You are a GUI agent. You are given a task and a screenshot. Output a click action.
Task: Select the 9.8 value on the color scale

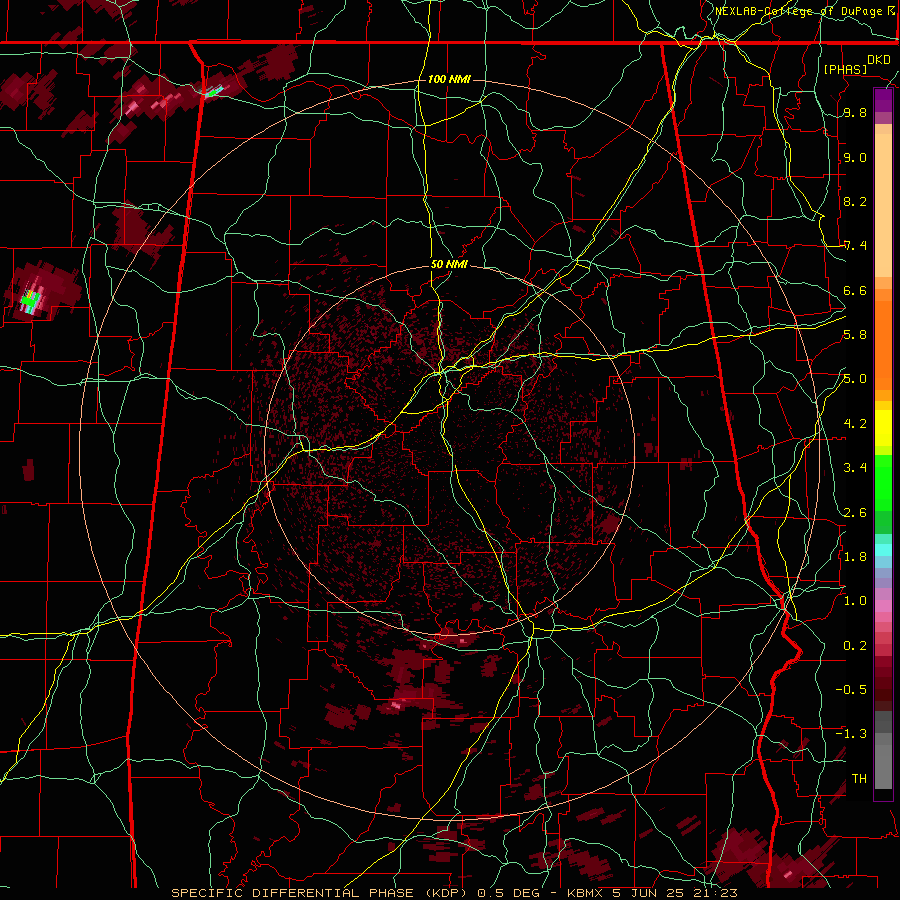click(855, 113)
